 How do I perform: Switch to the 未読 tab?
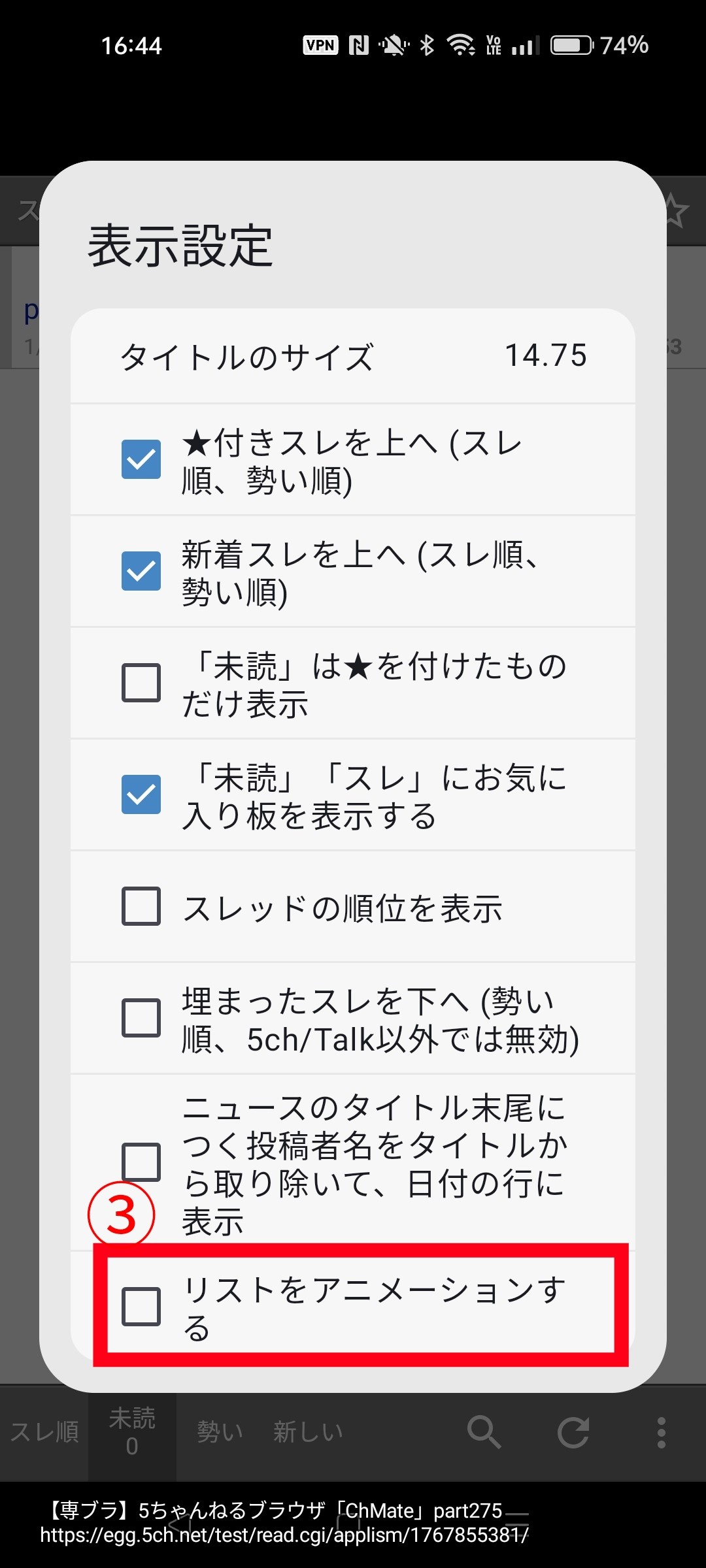132,1431
